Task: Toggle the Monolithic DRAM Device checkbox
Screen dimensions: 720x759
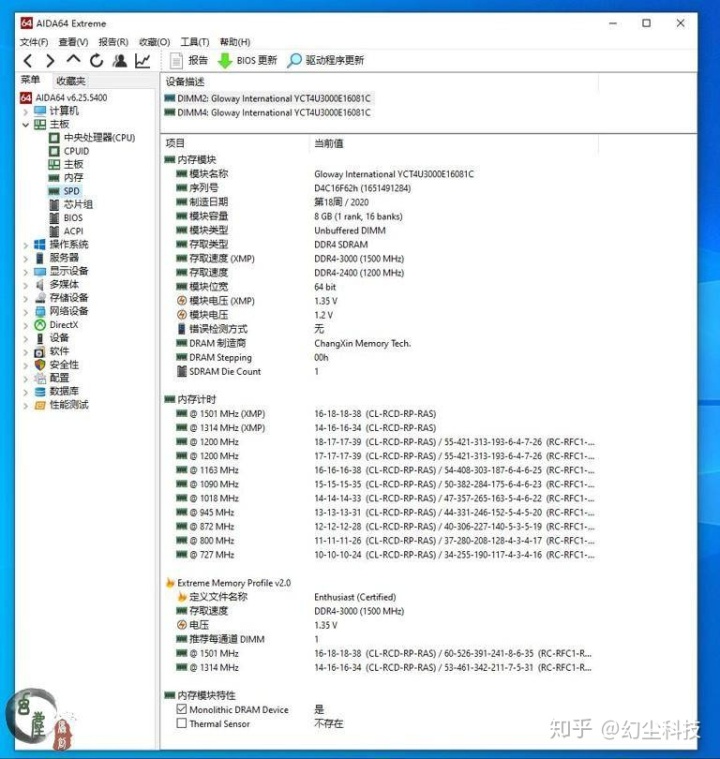Action: tap(182, 709)
